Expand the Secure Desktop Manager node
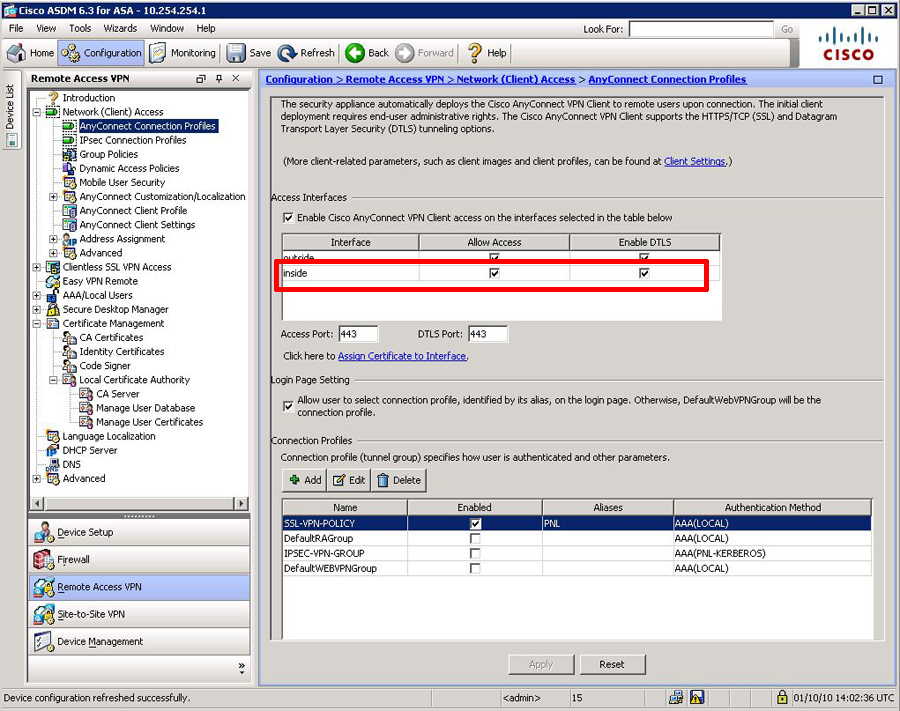Image resolution: width=900 pixels, height=711 pixels. [x=37, y=310]
